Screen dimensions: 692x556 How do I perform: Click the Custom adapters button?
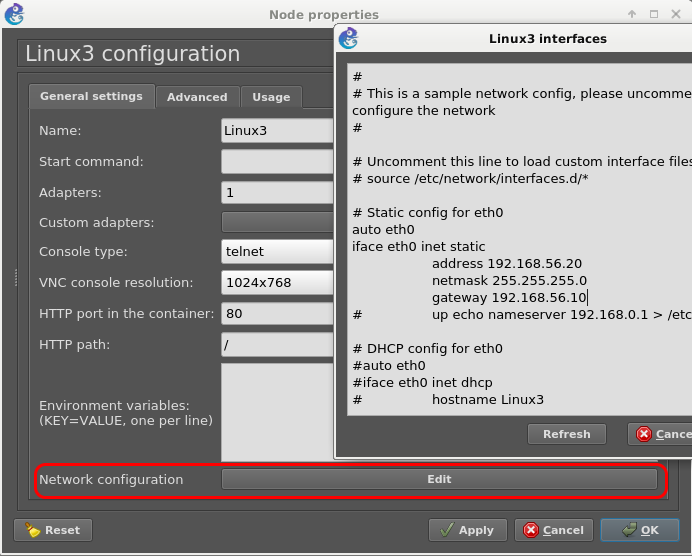click(277, 222)
